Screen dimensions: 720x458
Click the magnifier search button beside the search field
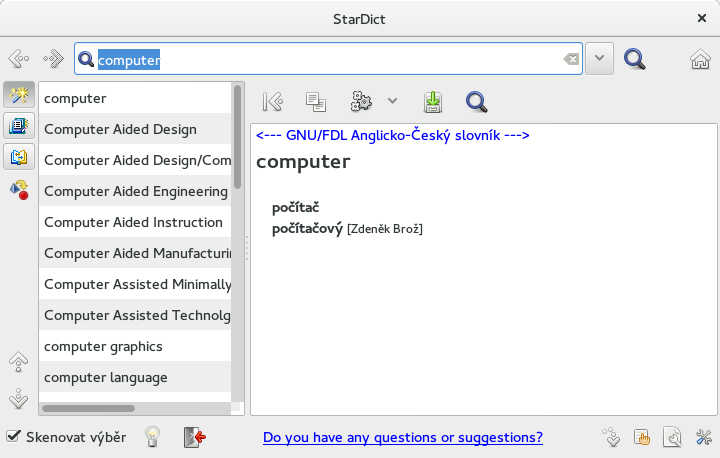(634, 59)
